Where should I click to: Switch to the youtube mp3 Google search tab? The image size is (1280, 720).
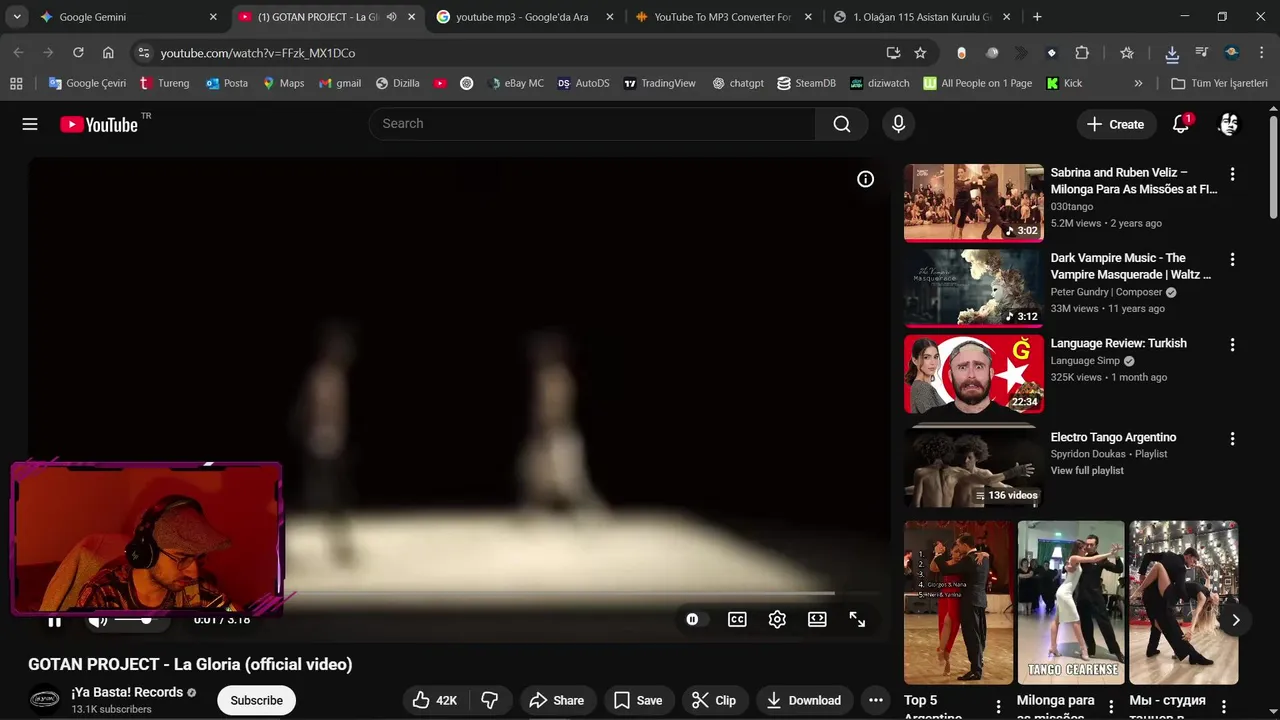pos(522,17)
